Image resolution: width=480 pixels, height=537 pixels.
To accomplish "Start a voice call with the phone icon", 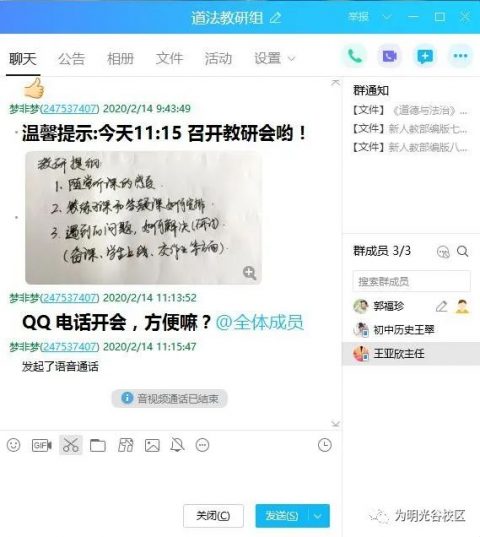I will (355, 56).
